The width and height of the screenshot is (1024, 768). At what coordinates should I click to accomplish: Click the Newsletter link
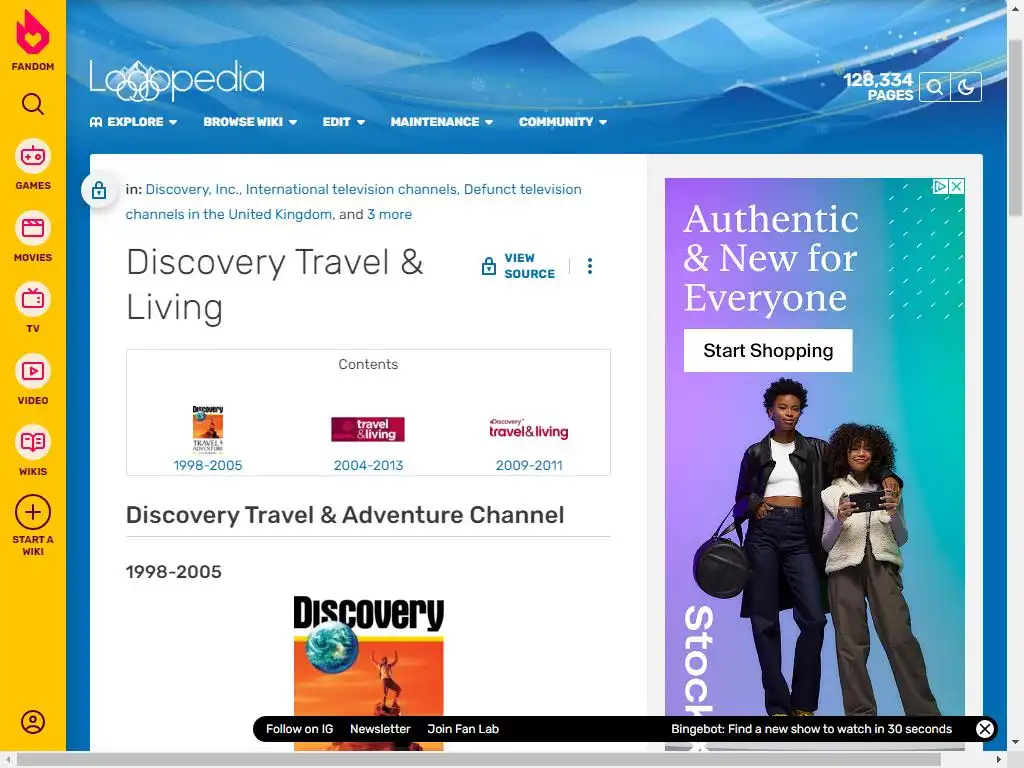click(380, 729)
